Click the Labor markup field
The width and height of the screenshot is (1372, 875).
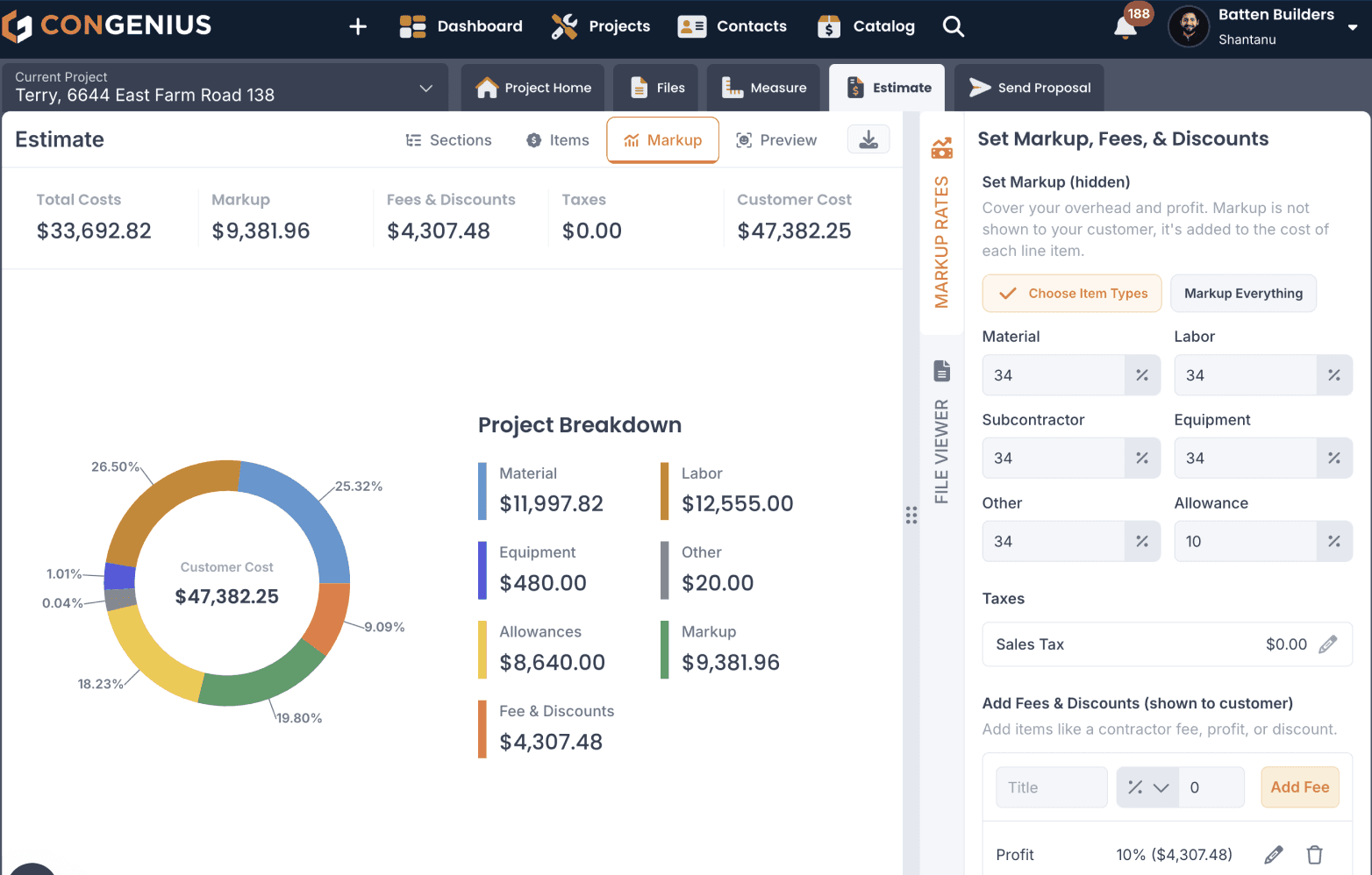1246,375
